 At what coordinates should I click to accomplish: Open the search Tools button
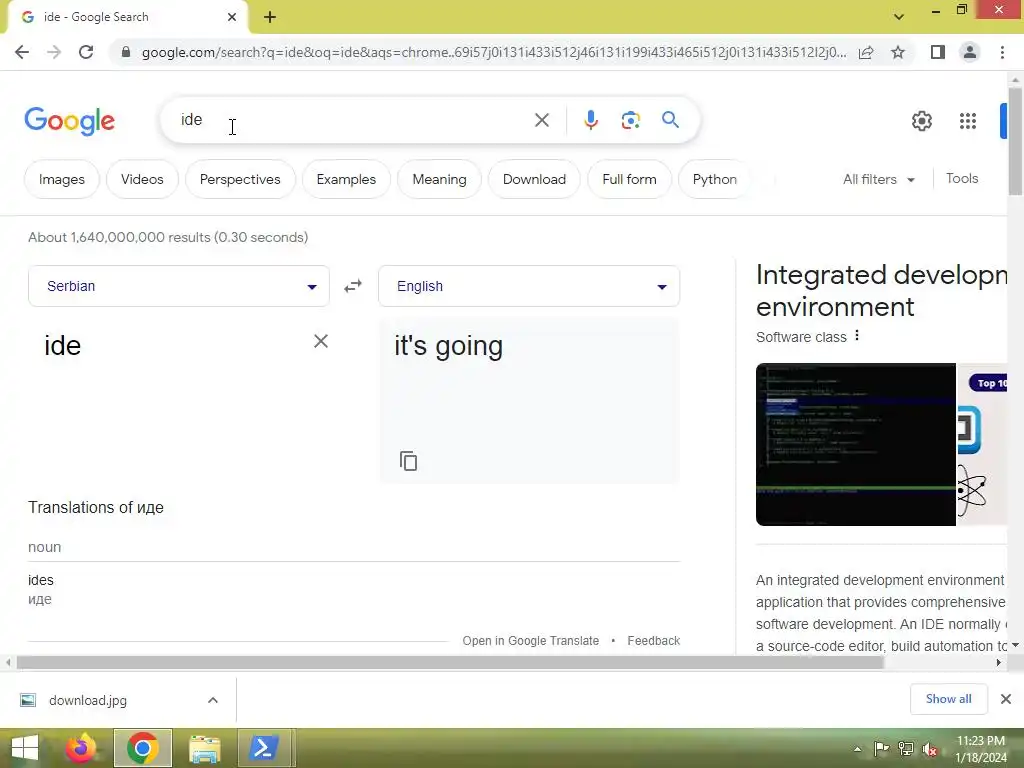(x=962, y=178)
